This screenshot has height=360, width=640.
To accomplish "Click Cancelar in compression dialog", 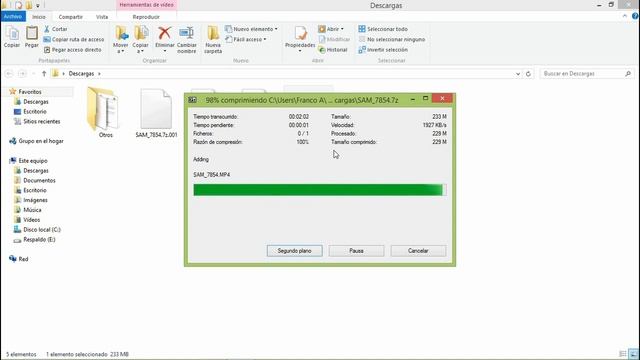I will [x=418, y=251].
